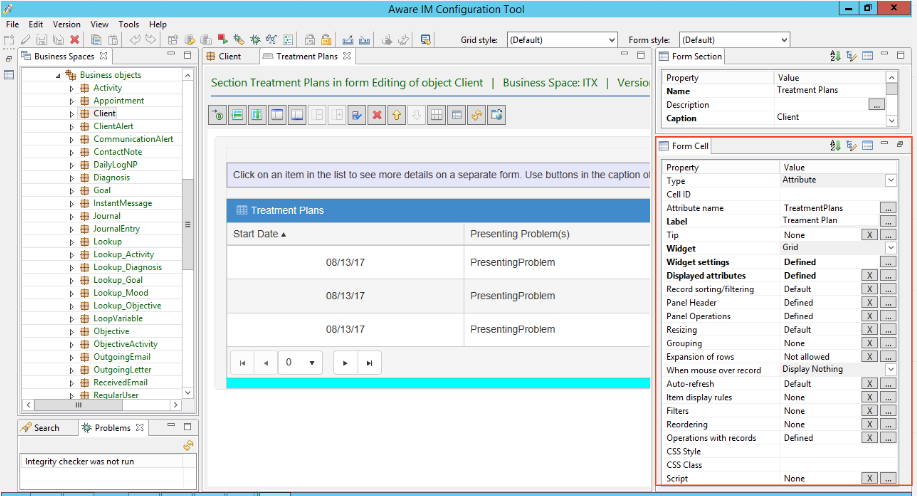Click the closed gray padlock icon
The width and height of the screenshot is (917, 496).
[x=310, y=40]
